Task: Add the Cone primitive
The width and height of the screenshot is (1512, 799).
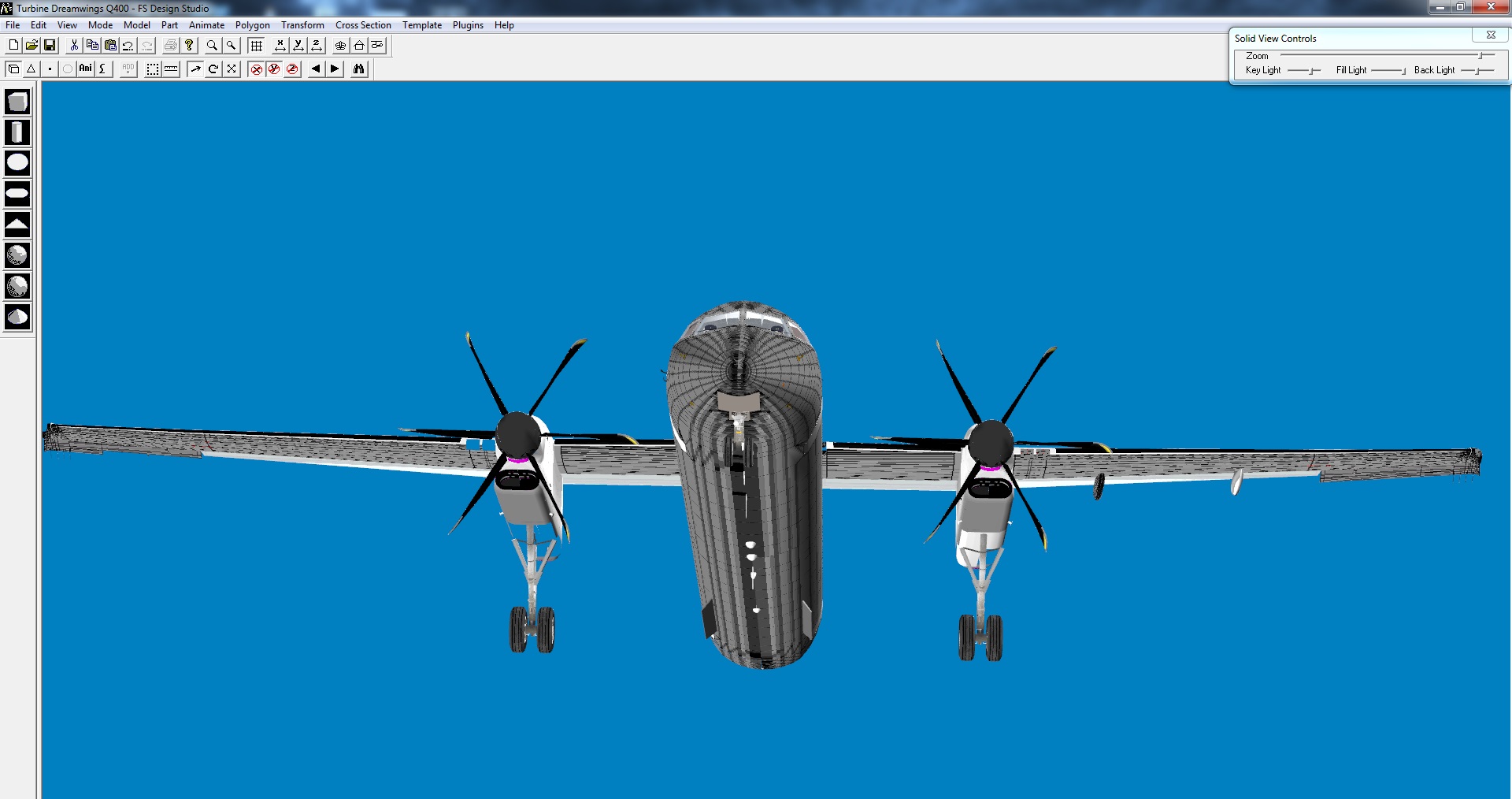Action: tap(17, 317)
